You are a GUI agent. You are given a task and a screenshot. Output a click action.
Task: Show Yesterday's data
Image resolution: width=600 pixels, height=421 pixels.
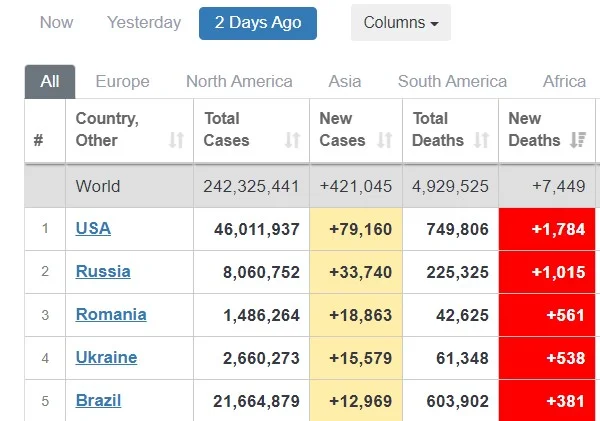pyautogui.click(x=144, y=22)
